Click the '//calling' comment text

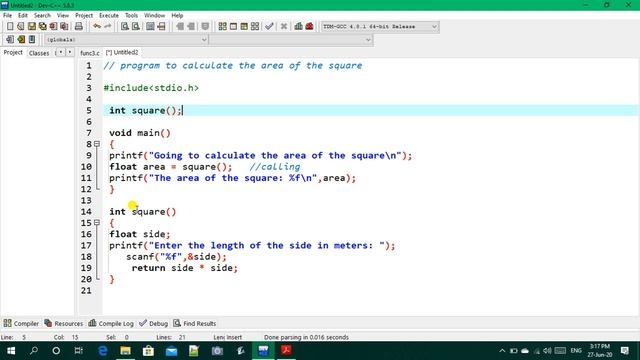click(x=275, y=167)
